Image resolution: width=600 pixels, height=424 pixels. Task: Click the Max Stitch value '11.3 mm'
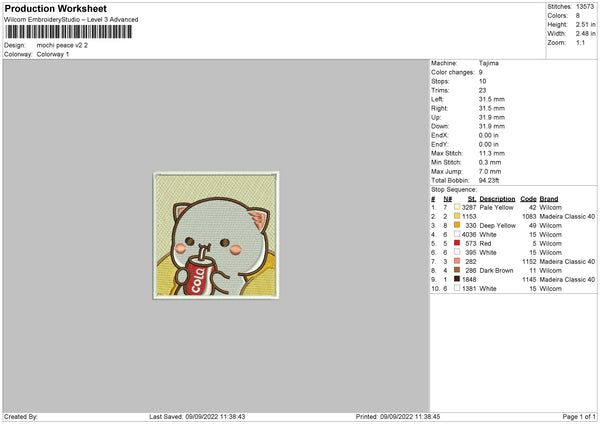(492, 153)
